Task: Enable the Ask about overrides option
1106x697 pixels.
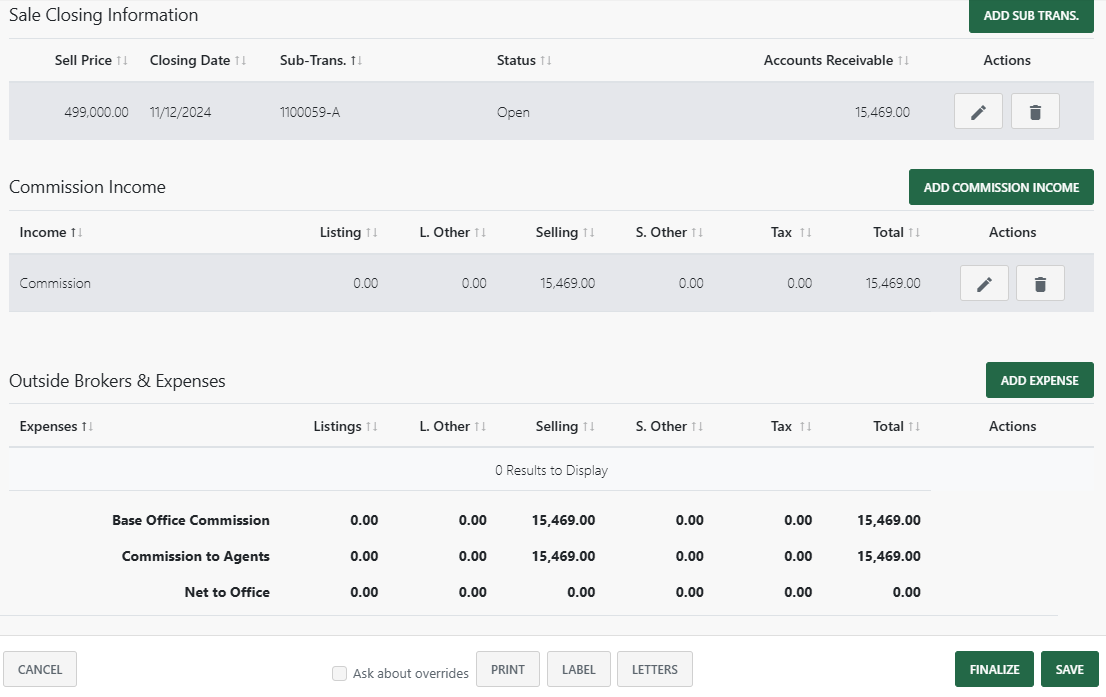Action: coord(339,673)
